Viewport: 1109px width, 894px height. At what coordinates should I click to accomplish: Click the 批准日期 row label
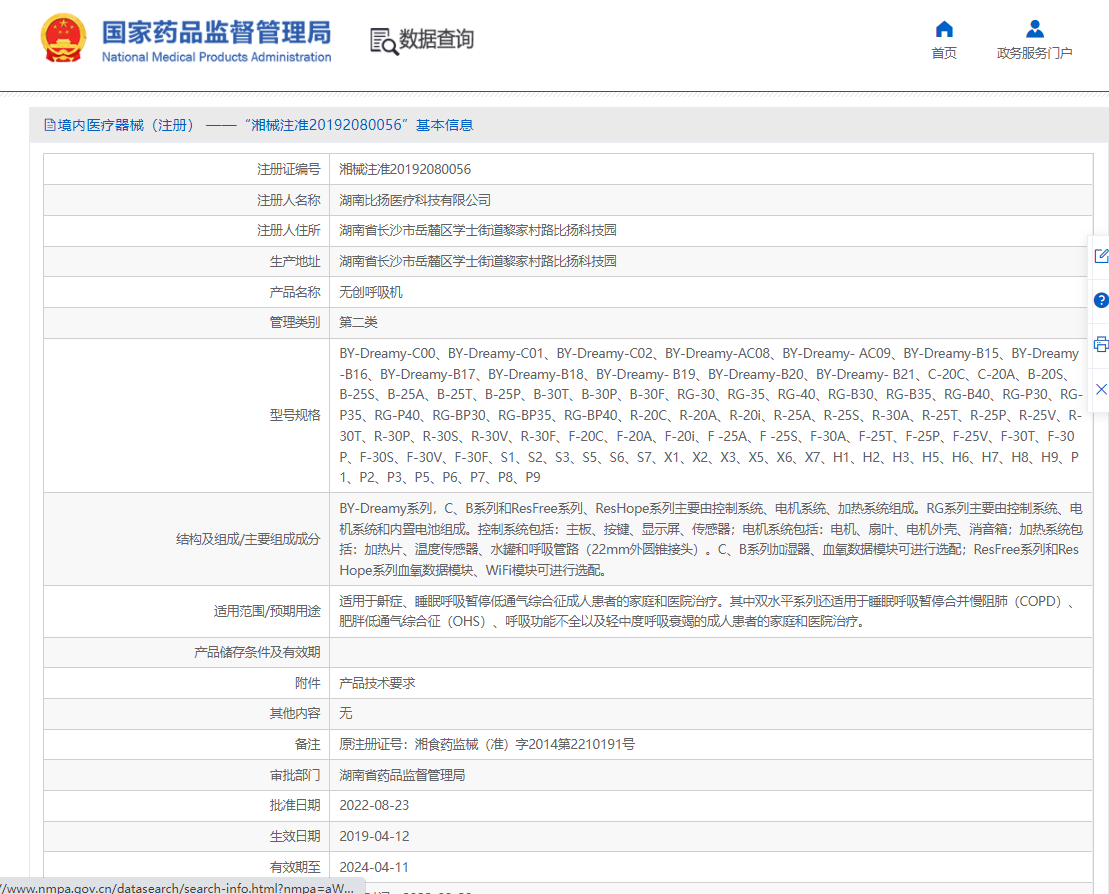[295, 806]
